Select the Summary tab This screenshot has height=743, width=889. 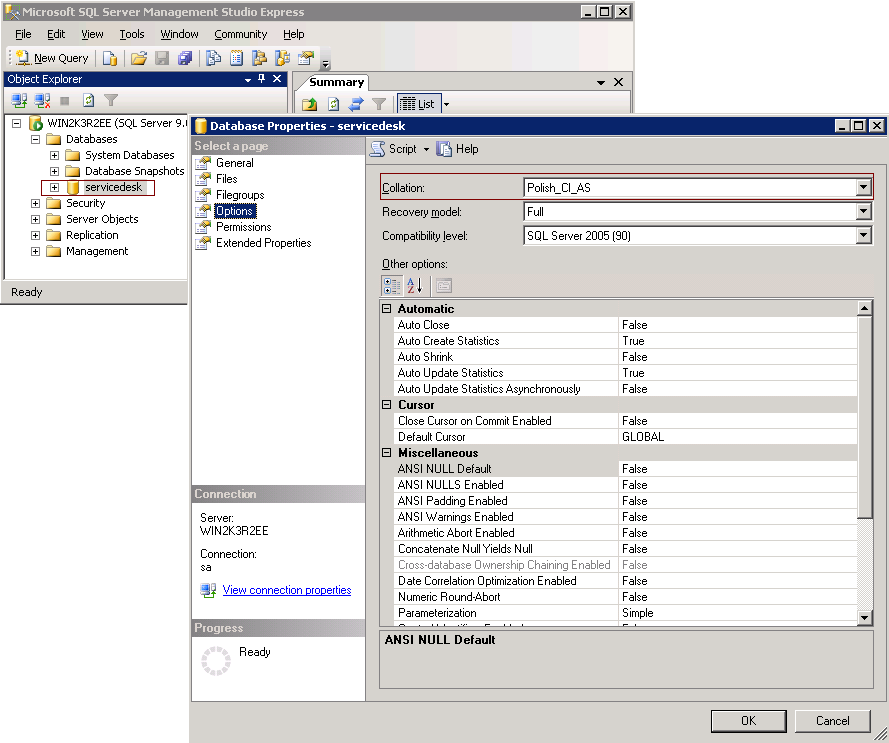click(x=336, y=82)
